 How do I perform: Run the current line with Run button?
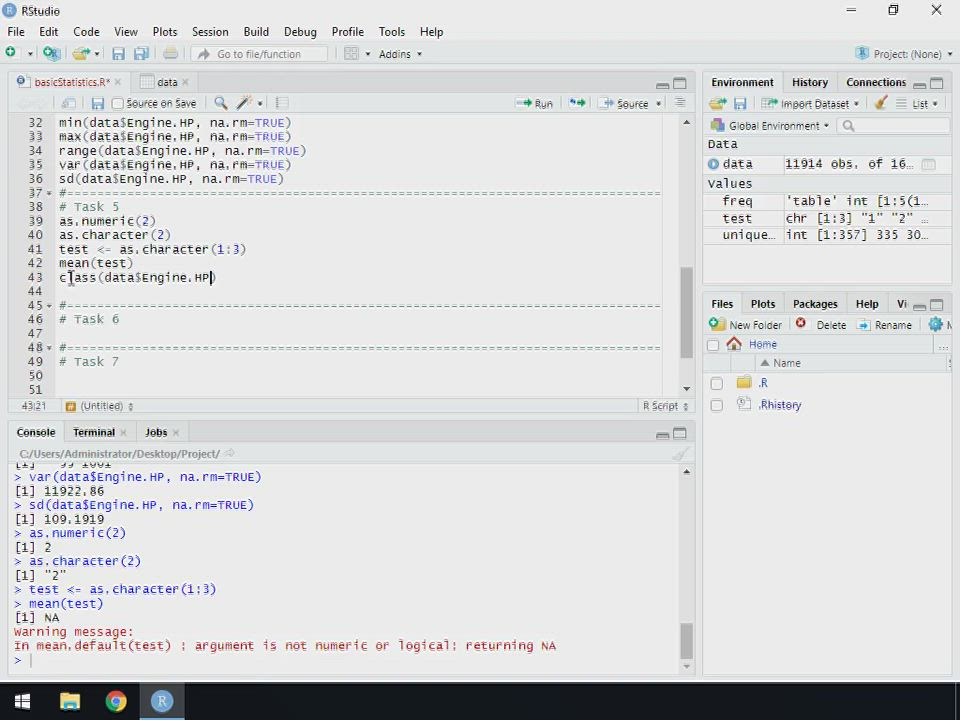click(535, 103)
